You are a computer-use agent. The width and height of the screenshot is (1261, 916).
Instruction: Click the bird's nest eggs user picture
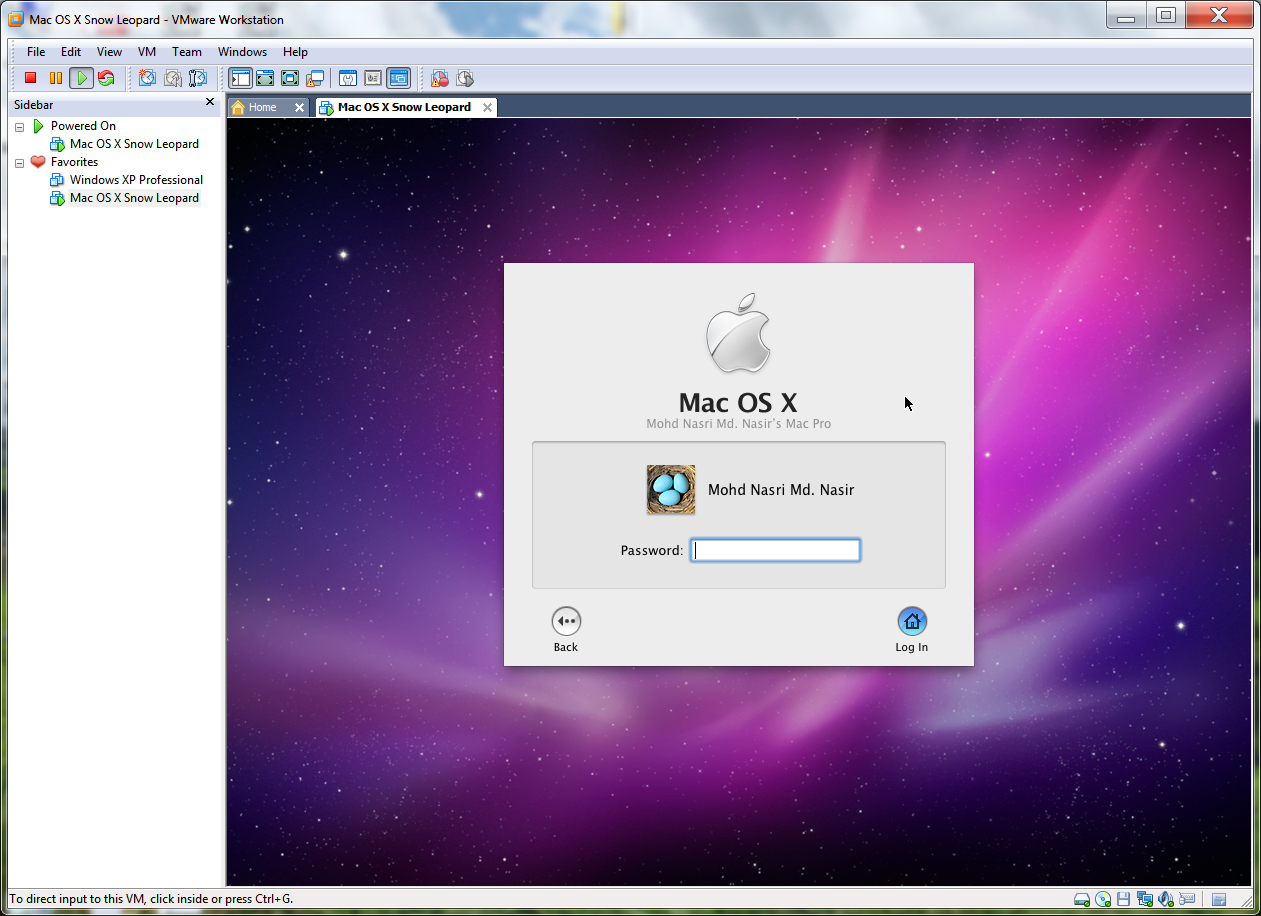coord(671,490)
